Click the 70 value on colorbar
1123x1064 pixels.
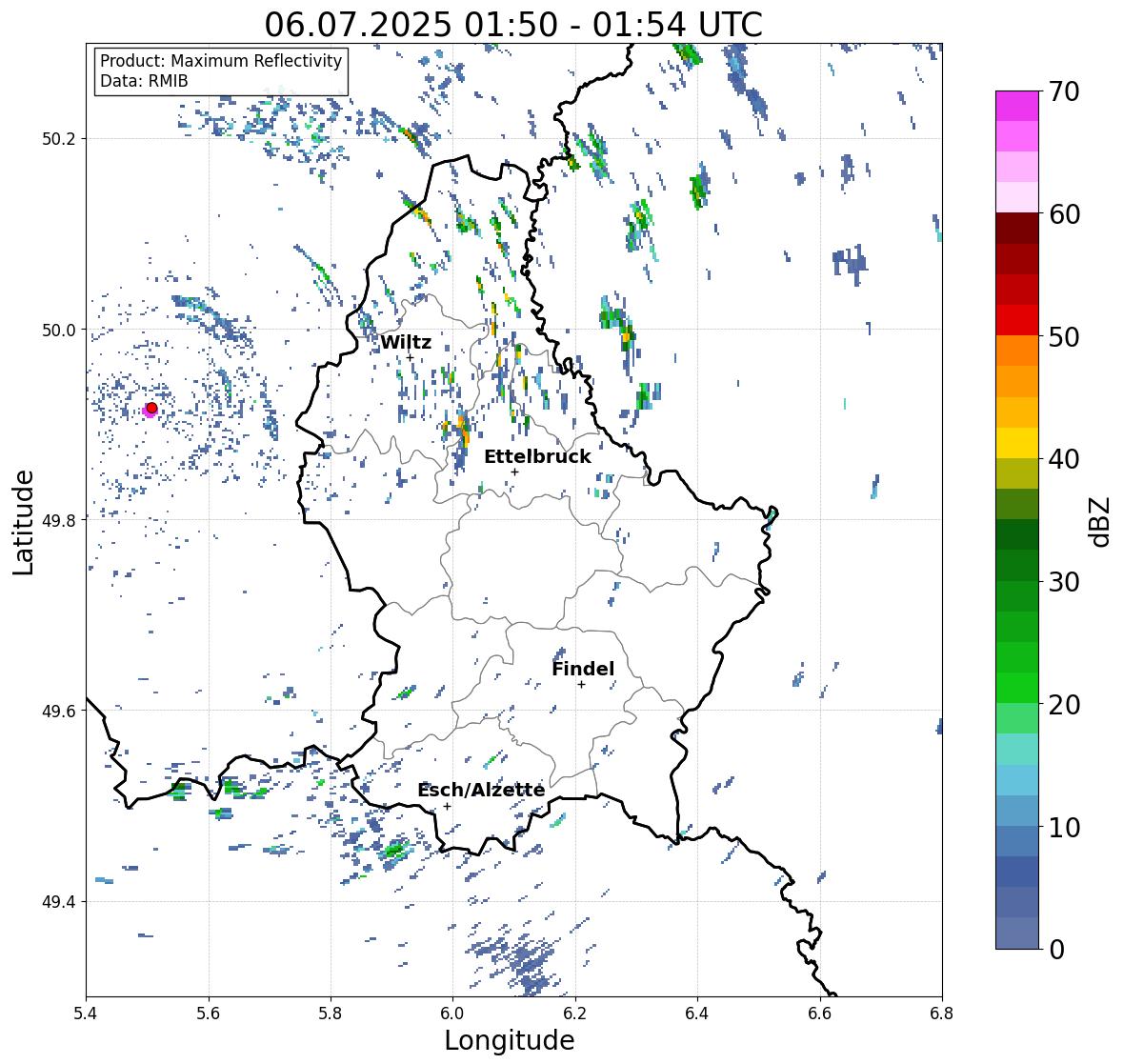[x=1064, y=91]
